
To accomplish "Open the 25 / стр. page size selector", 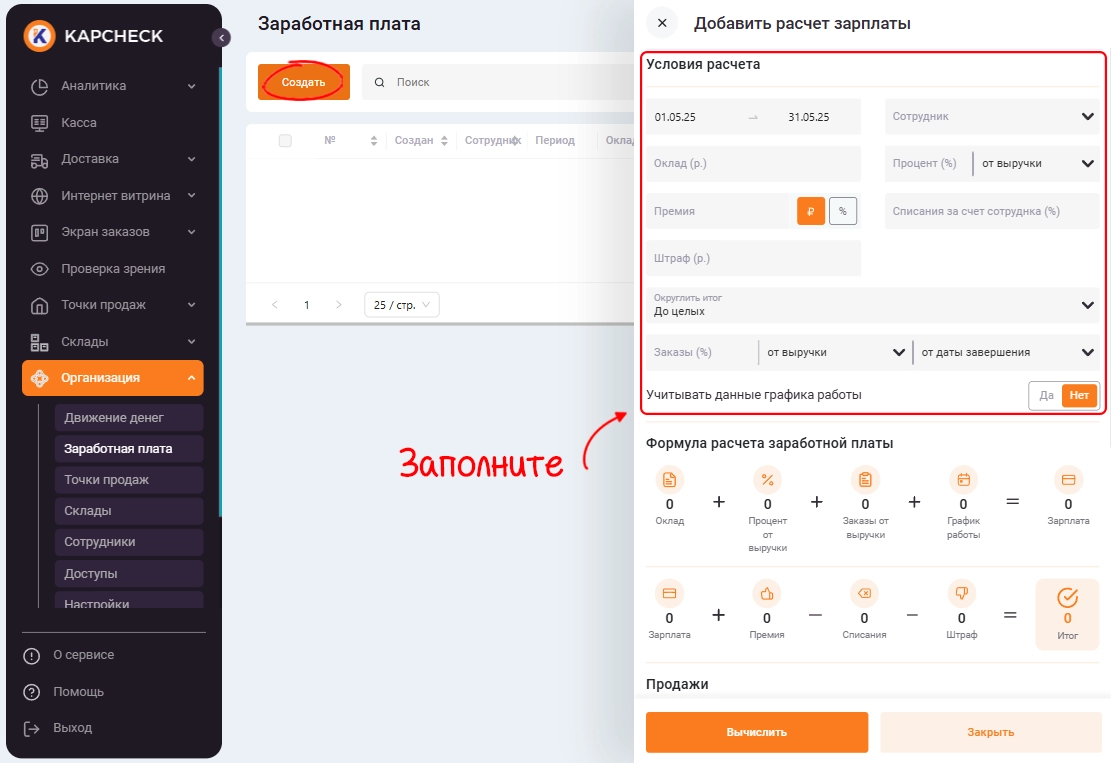I will click(x=402, y=305).
